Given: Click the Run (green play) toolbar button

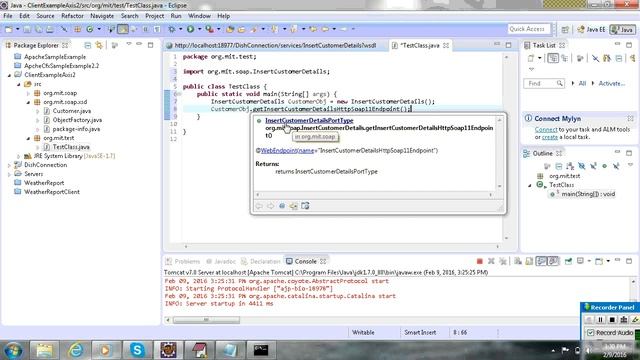Looking at the screenshot, I should coord(190,29).
